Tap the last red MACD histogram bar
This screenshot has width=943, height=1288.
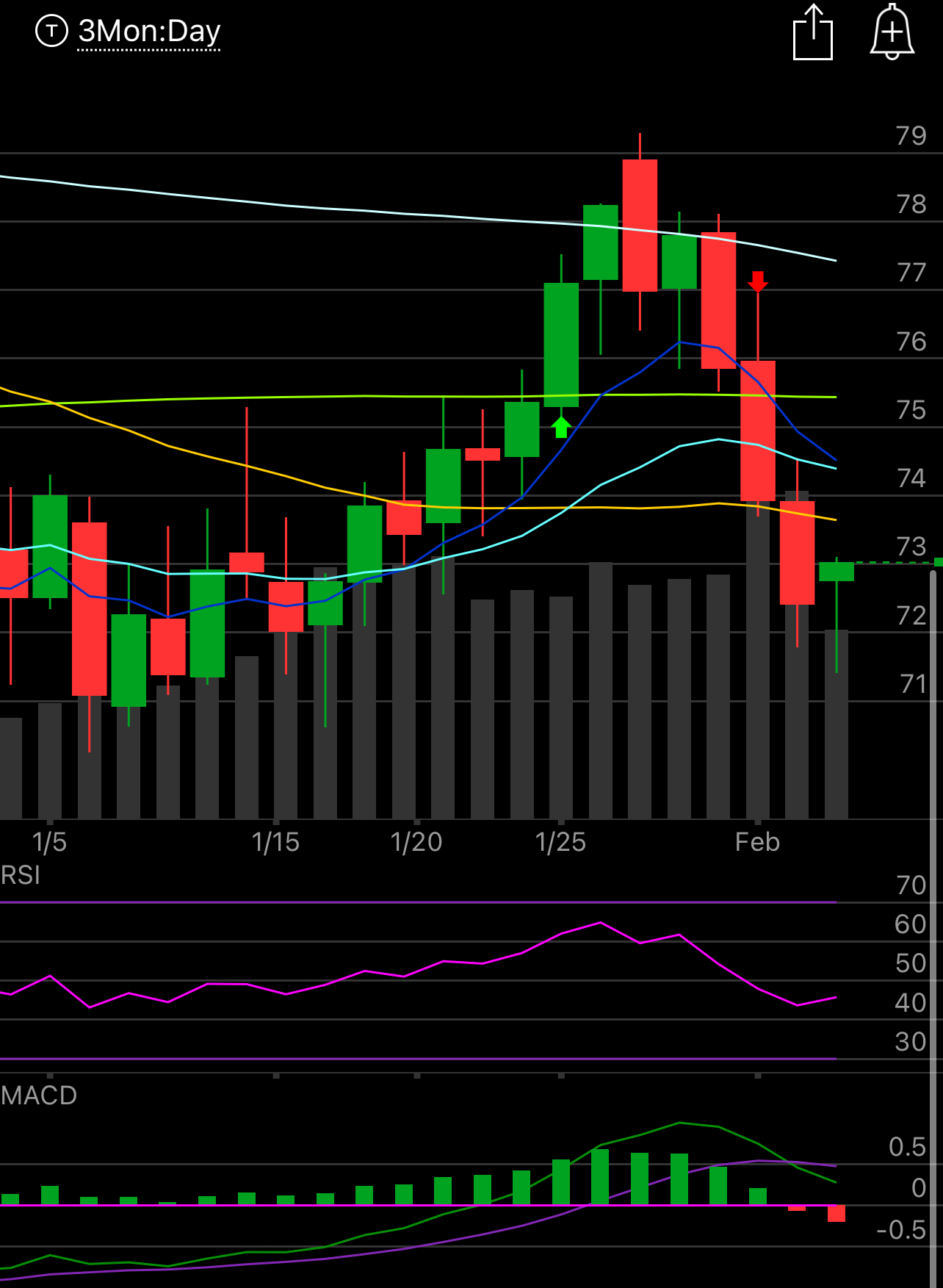[x=837, y=1213]
